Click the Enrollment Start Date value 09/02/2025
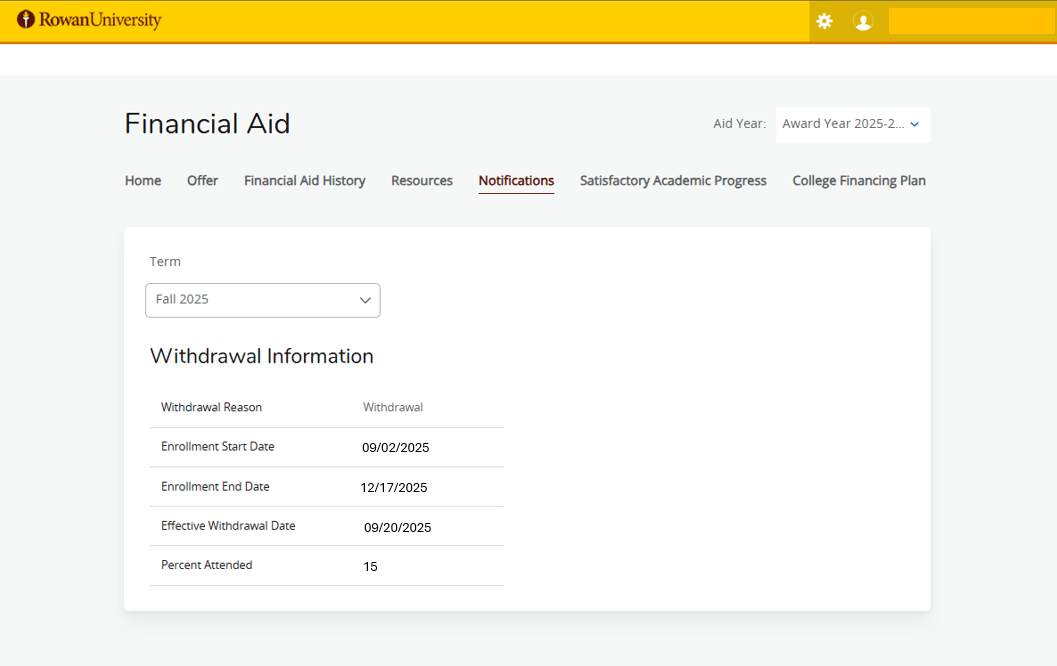The width and height of the screenshot is (1057, 666). coord(395,448)
